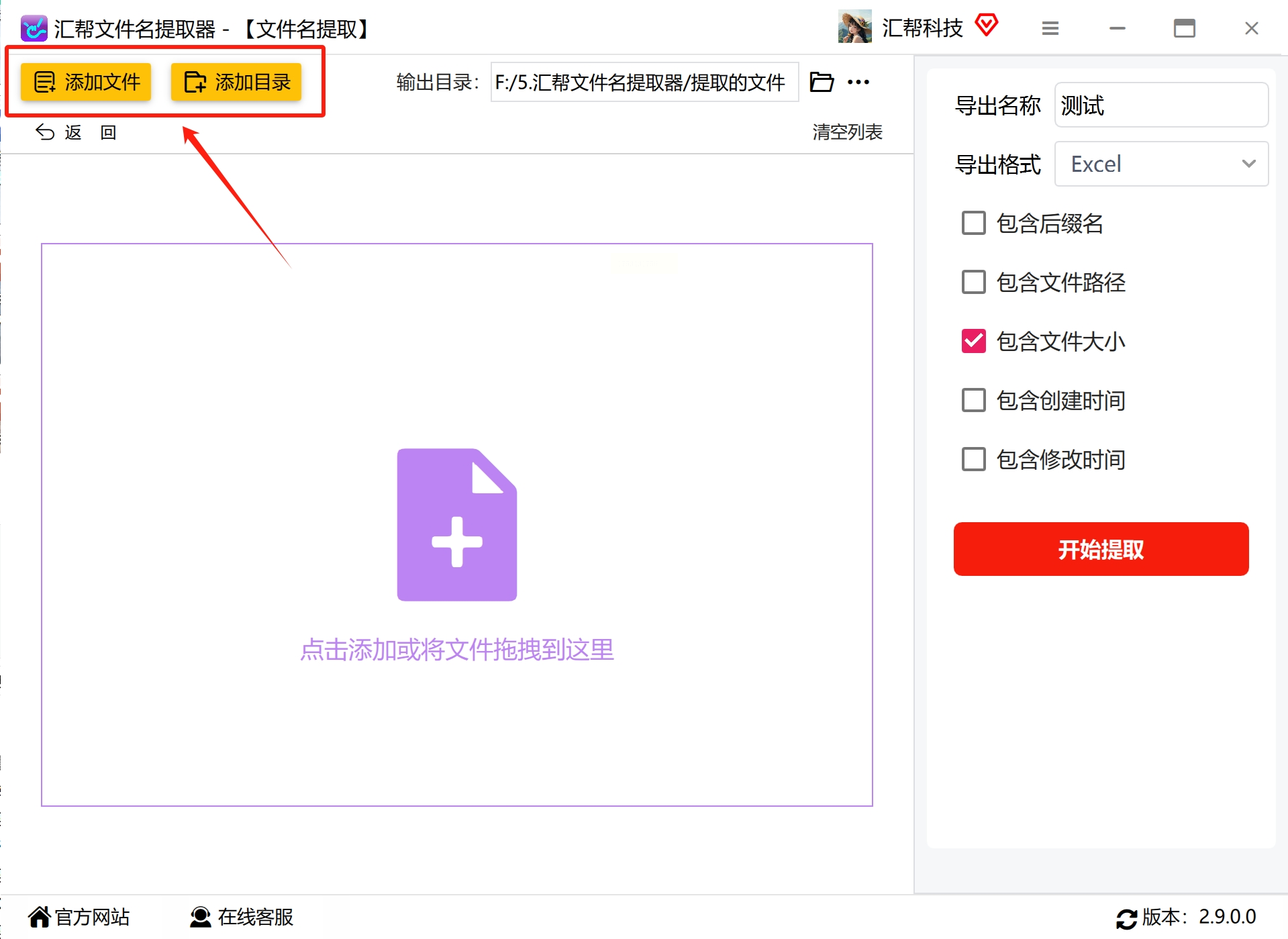1288x939 pixels.
Task: Click the 添加文件 button
Action: click(x=86, y=83)
